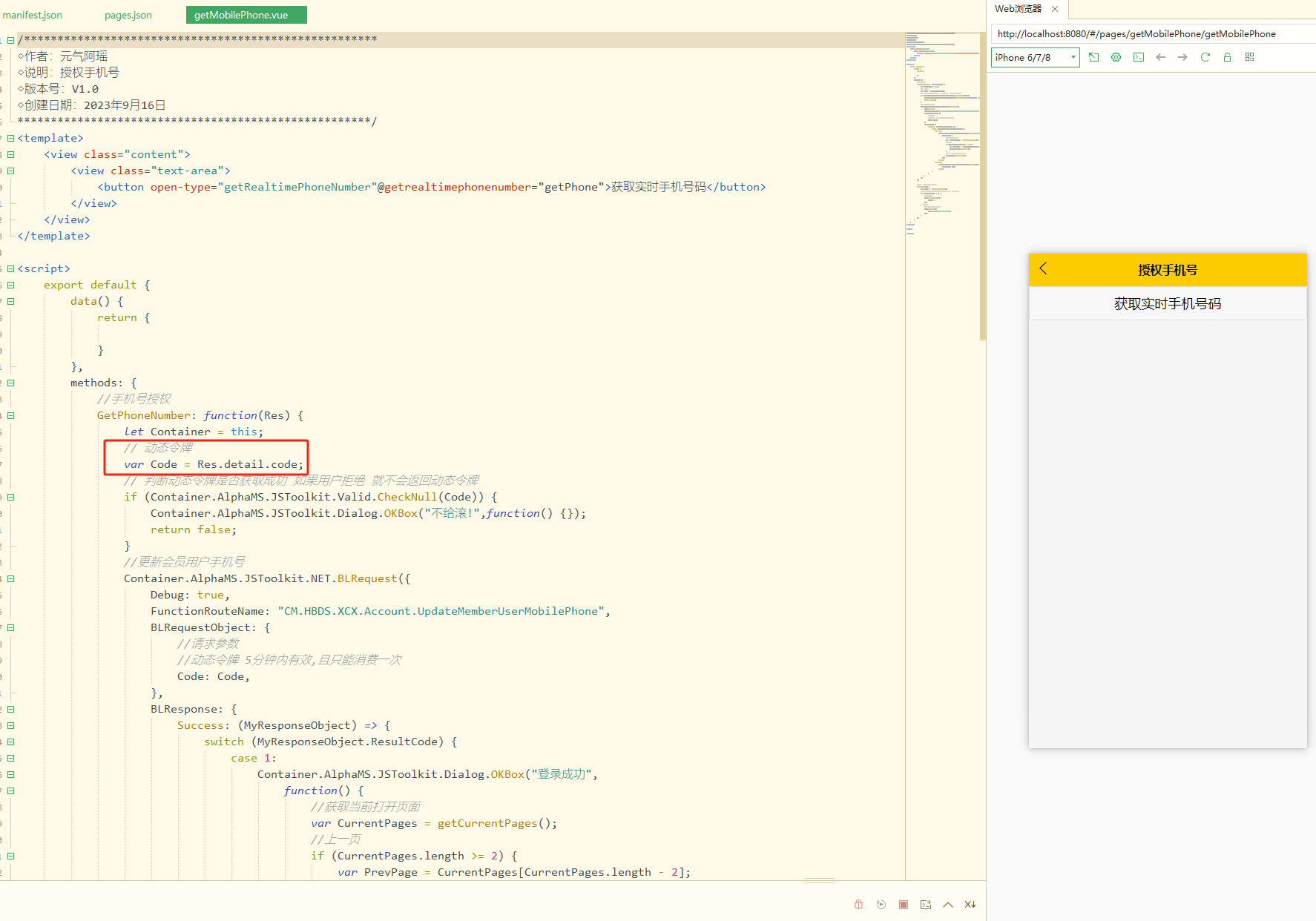Close the Web浏览器 tab
Viewport: 1316px width, 921px height.
1055,9
